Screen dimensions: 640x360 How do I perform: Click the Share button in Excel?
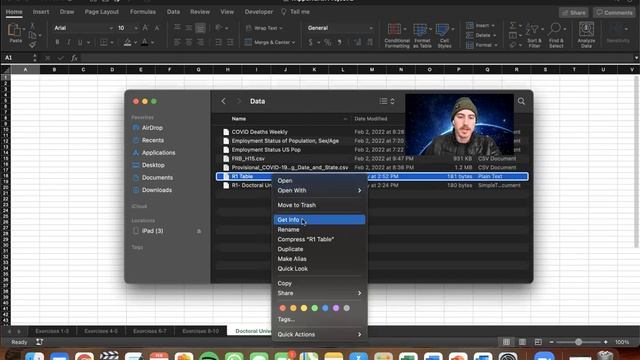click(x=573, y=13)
